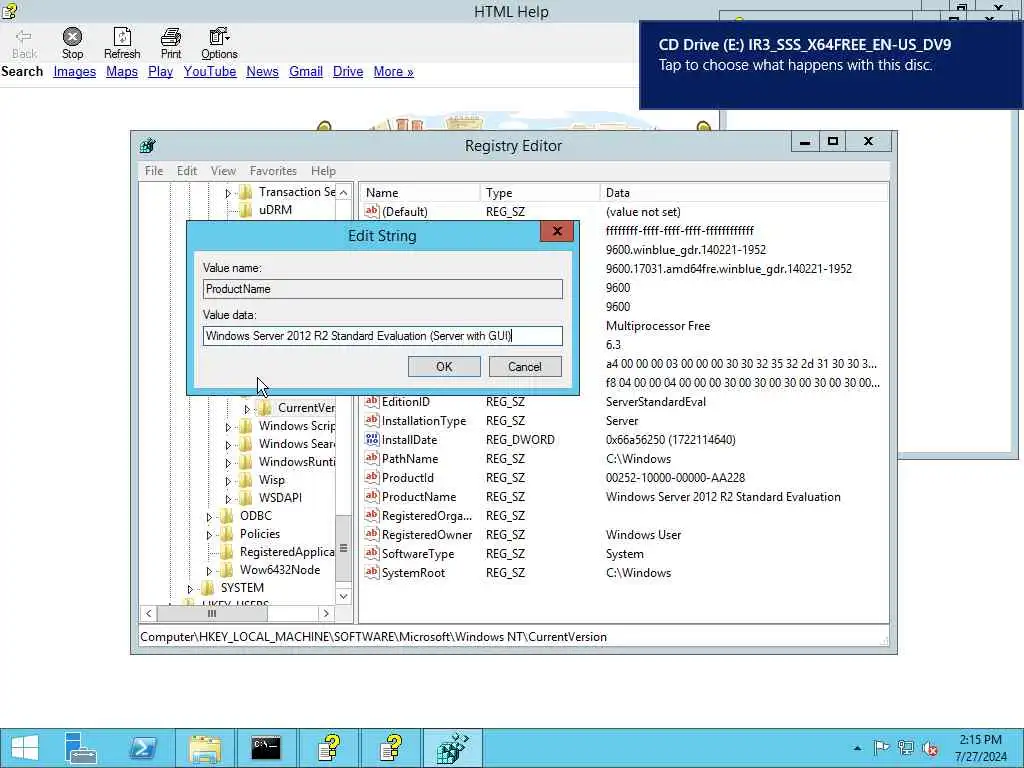The height and width of the screenshot is (768, 1024).
Task: Click the uDRM folder icon
Action: (246, 210)
